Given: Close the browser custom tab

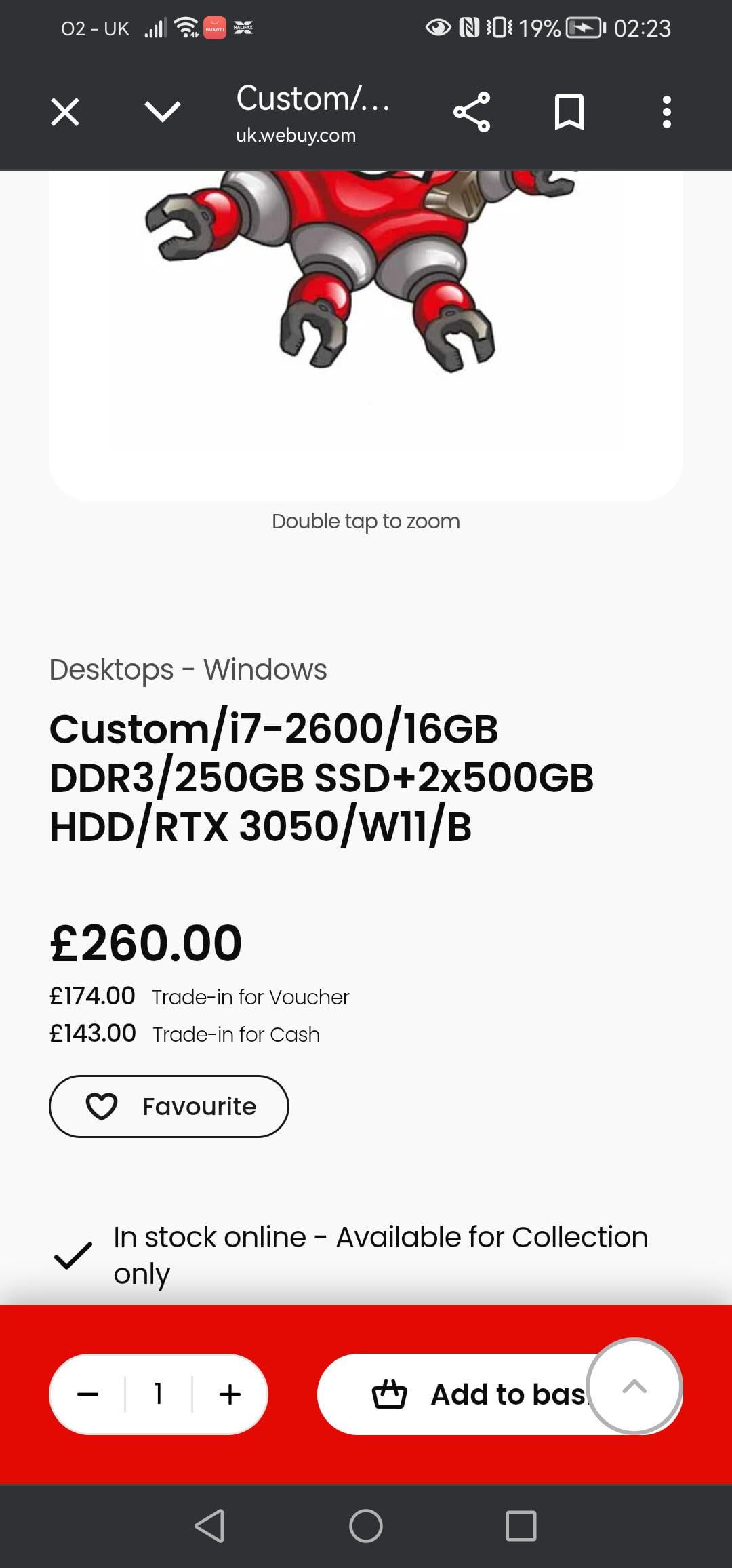Looking at the screenshot, I should [x=65, y=112].
